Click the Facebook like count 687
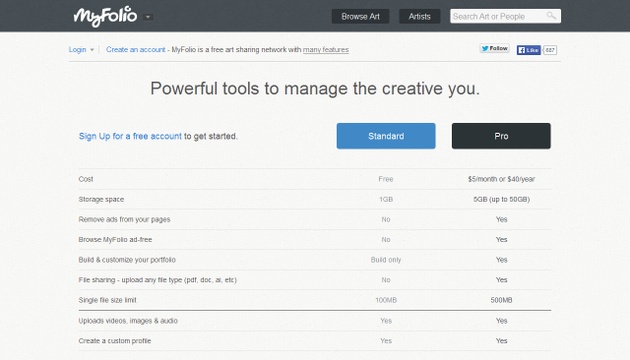The height and width of the screenshot is (360, 630). 550,50
